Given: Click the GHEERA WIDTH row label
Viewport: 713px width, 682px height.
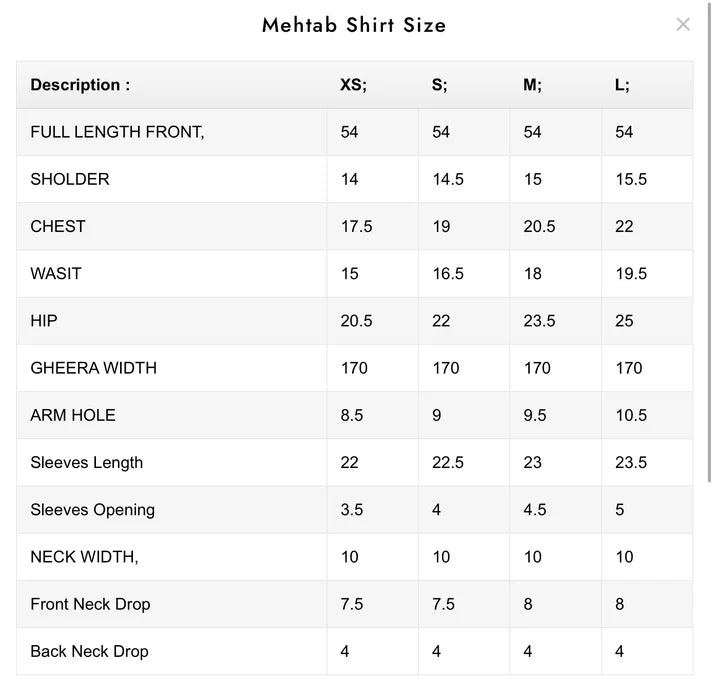Looking at the screenshot, I should click(93, 368).
